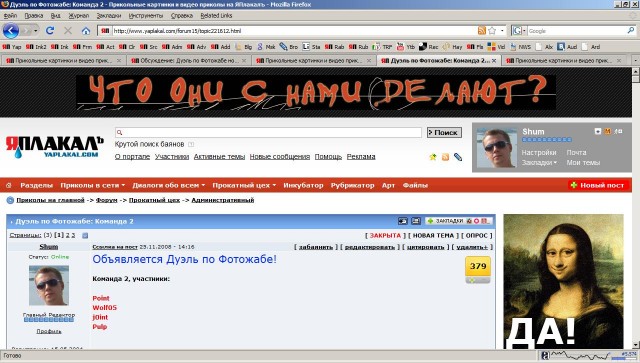Click the small question icon near Крутой поиск баянов

click(x=191, y=145)
